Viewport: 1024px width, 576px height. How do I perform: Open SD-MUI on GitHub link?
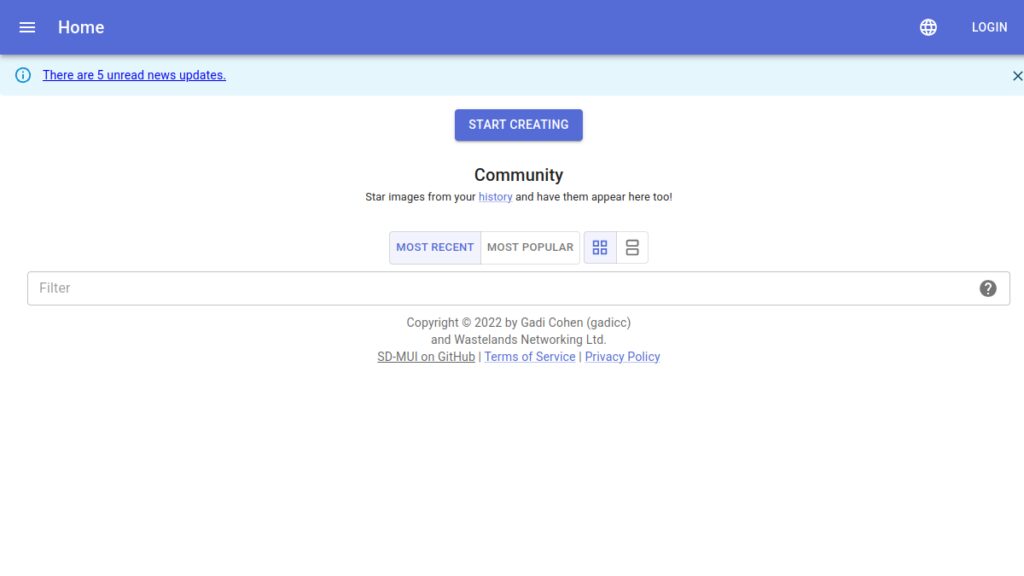click(426, 357)
